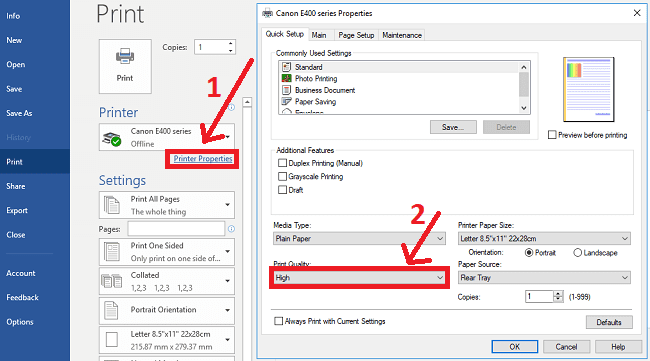The height and width of the screenshot is (361, 650).
Task: Click the Photo Printing icon in list
Action: 286,78
